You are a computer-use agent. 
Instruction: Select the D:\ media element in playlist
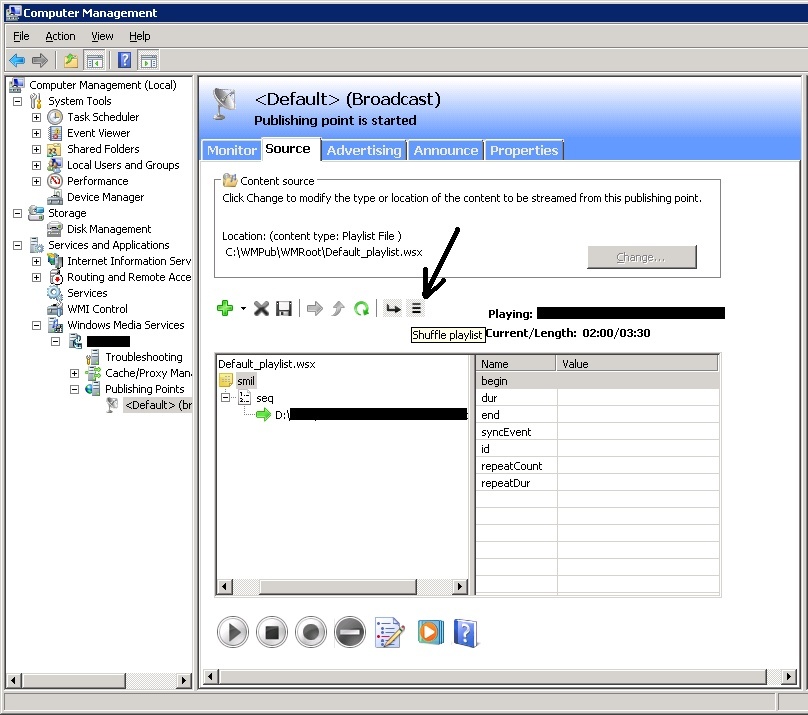point(371,415)
